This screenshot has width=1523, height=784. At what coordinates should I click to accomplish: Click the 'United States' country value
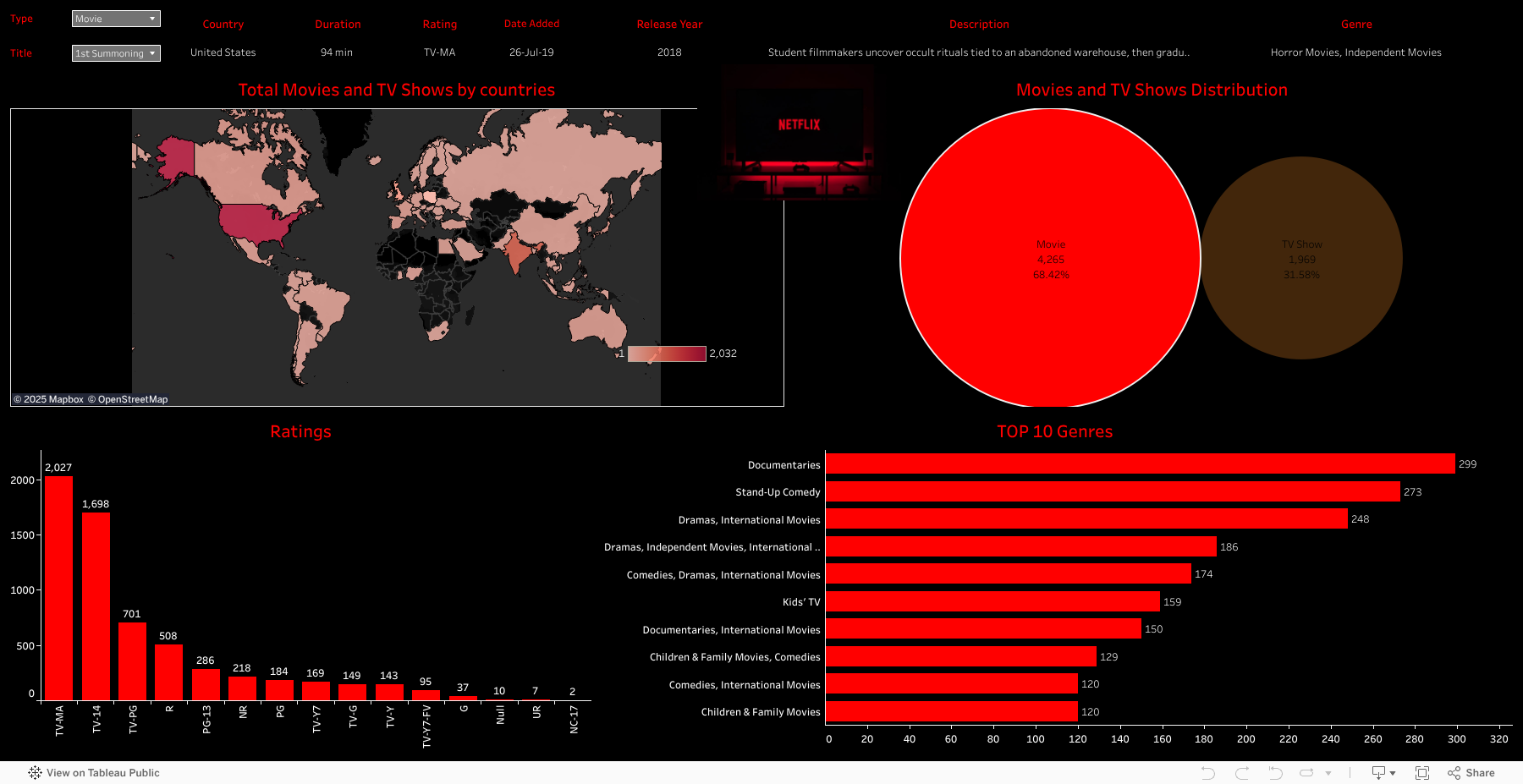coord(223,52)
